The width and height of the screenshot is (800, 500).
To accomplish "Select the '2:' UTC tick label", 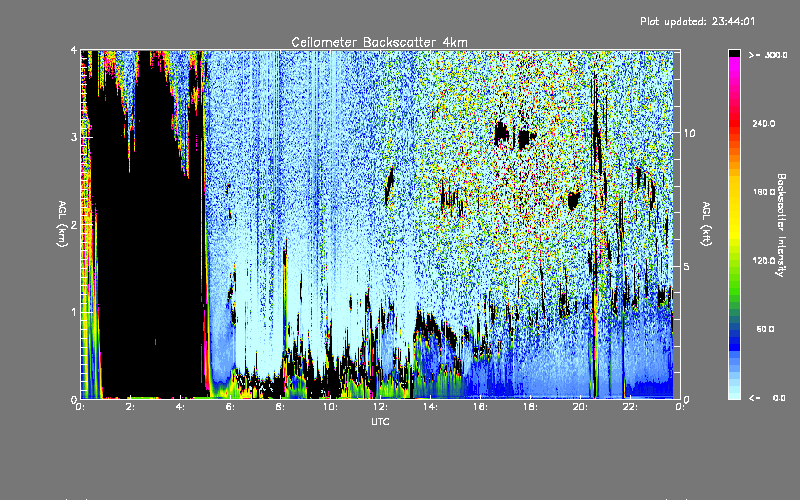I will (131, 407).
